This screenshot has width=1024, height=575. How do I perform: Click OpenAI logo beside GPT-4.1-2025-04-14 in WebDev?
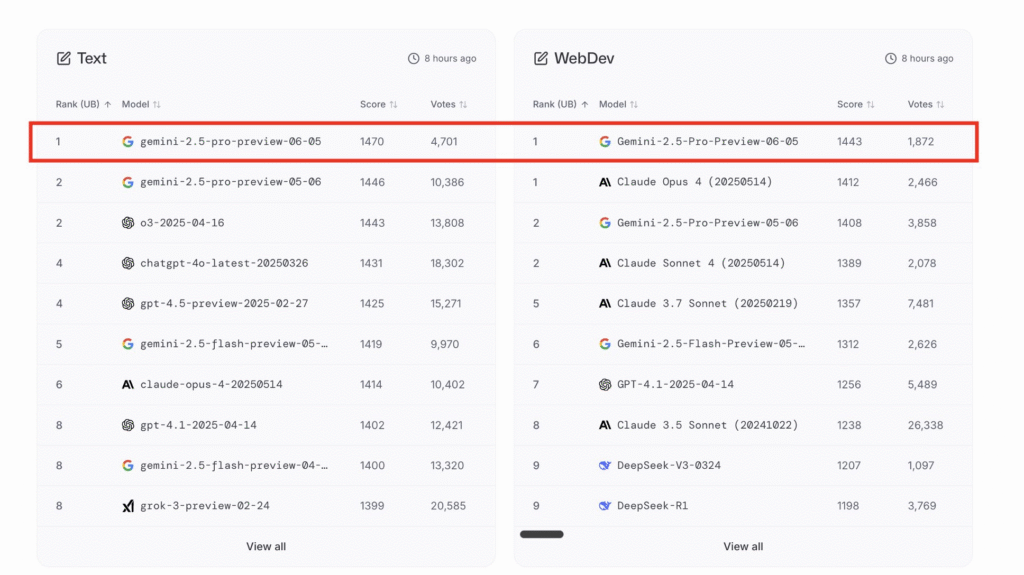pyautogui.click(x=605, y=384)
